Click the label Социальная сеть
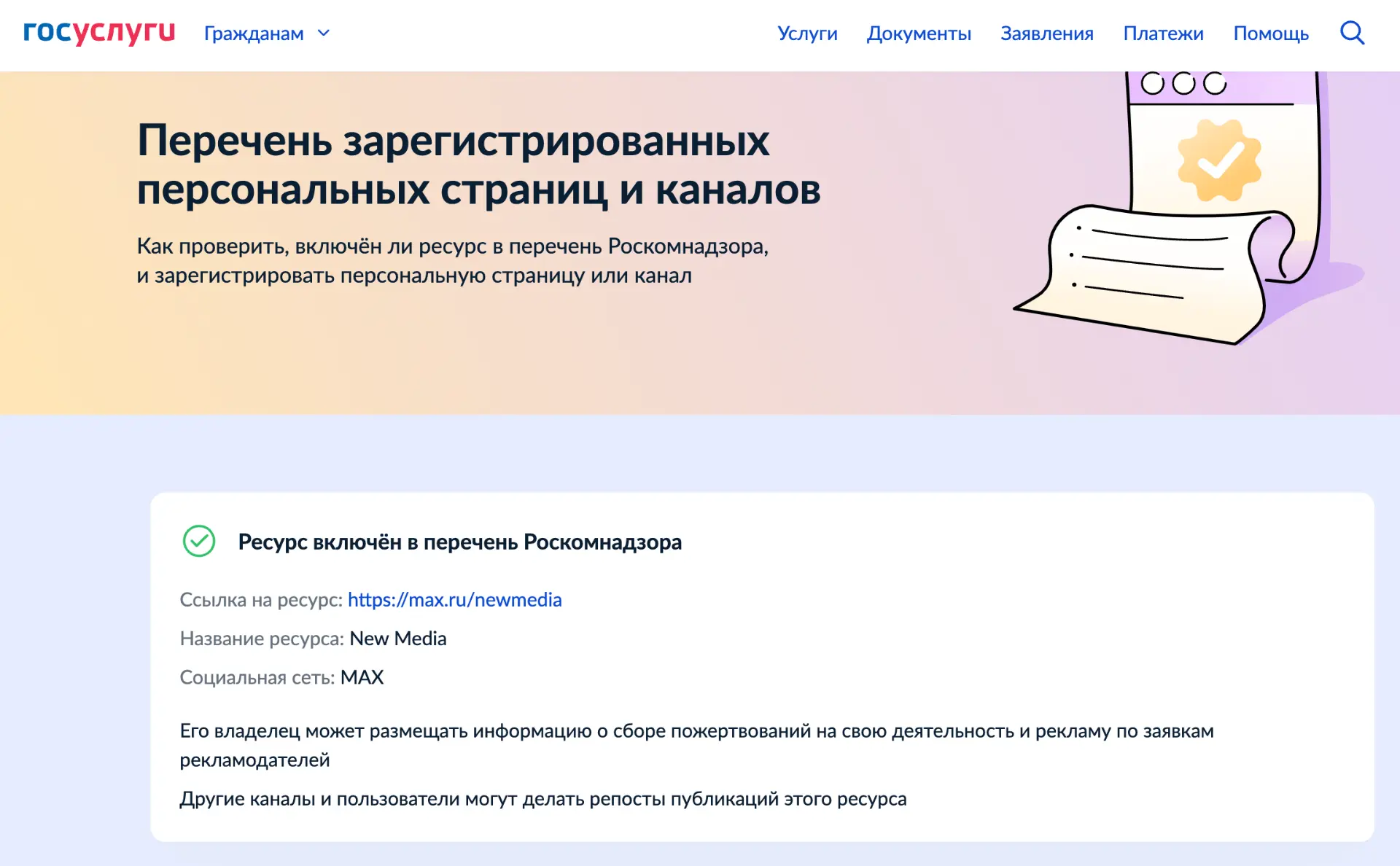This screenshot has width=1400, height=866. pyautogui.click(x=257, y=677)
